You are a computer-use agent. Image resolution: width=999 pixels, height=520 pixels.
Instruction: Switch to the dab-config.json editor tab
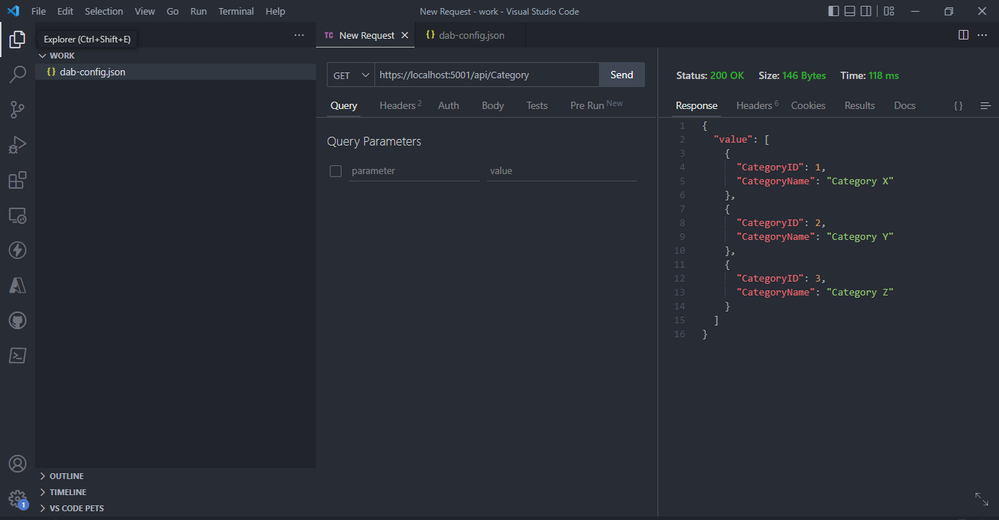pyautogui.click(x=470, y=35)
